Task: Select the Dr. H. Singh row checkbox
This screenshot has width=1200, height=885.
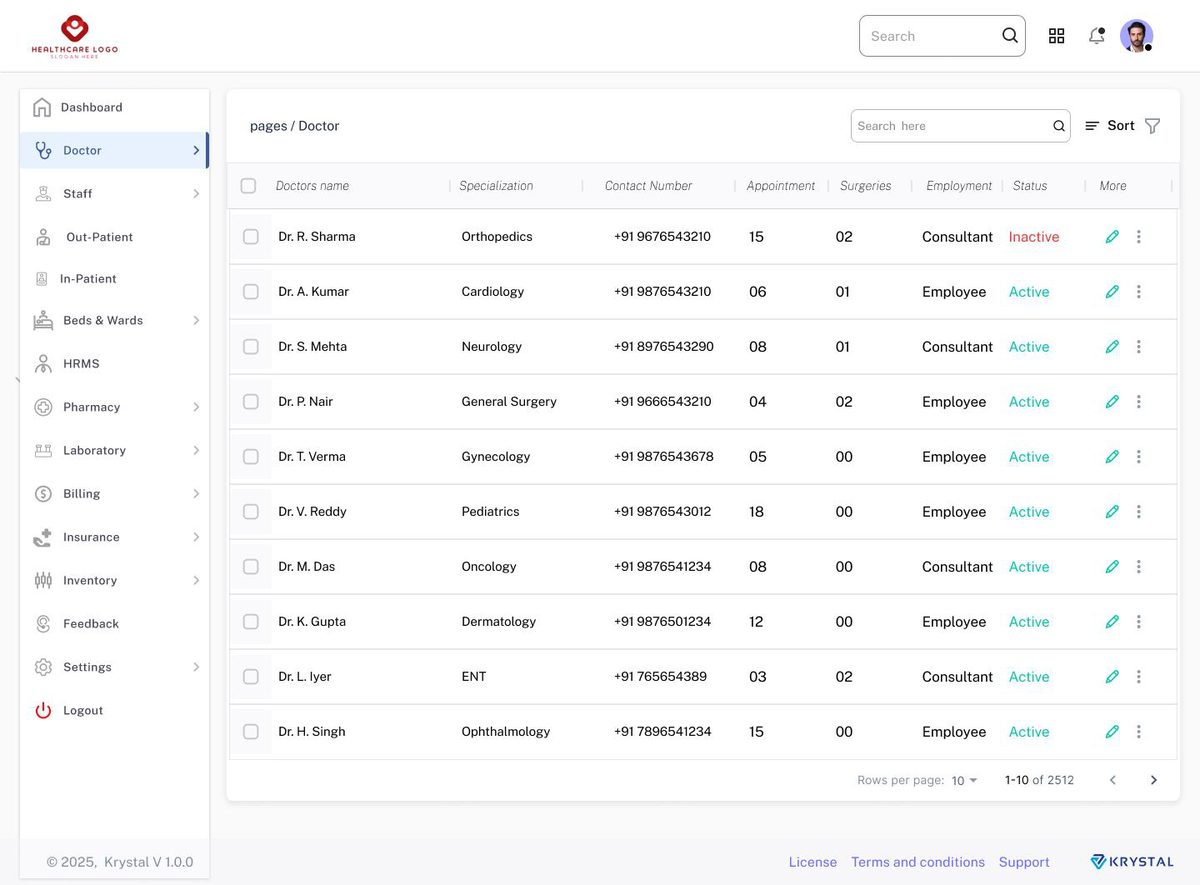Action: (x=251, y=732)
